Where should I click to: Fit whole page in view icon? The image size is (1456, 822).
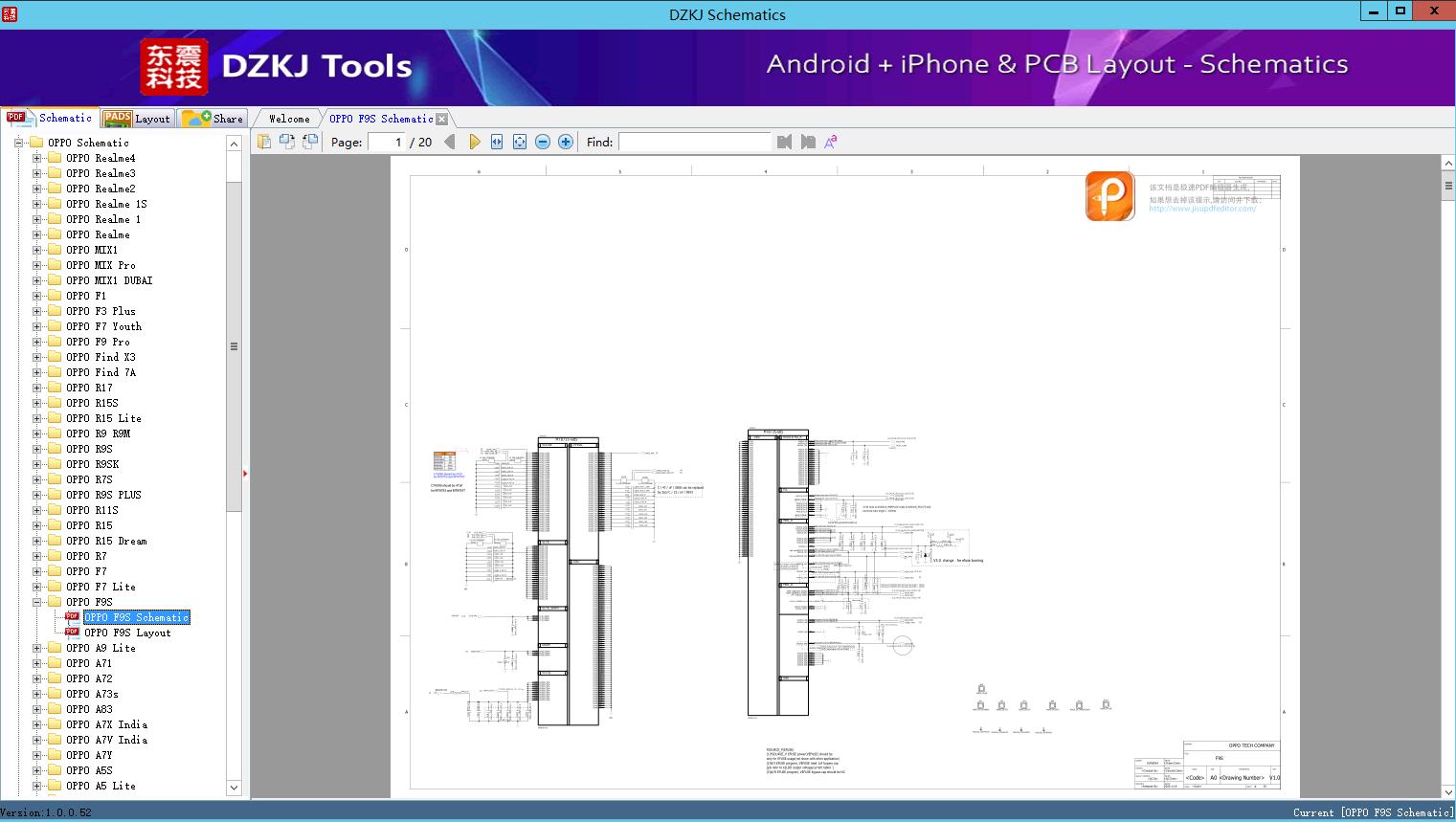click(x=520, y=142)
